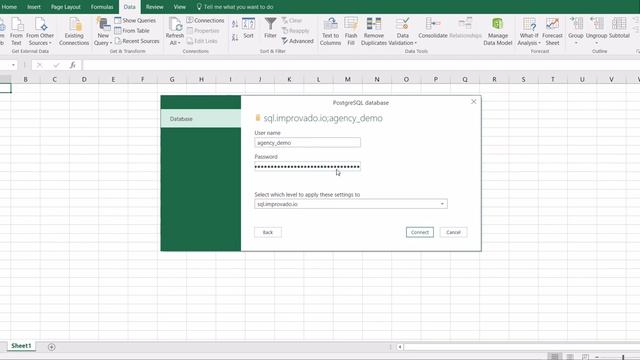Open the Sort dialog
The image size is (640, 360).
coord(249,28)
